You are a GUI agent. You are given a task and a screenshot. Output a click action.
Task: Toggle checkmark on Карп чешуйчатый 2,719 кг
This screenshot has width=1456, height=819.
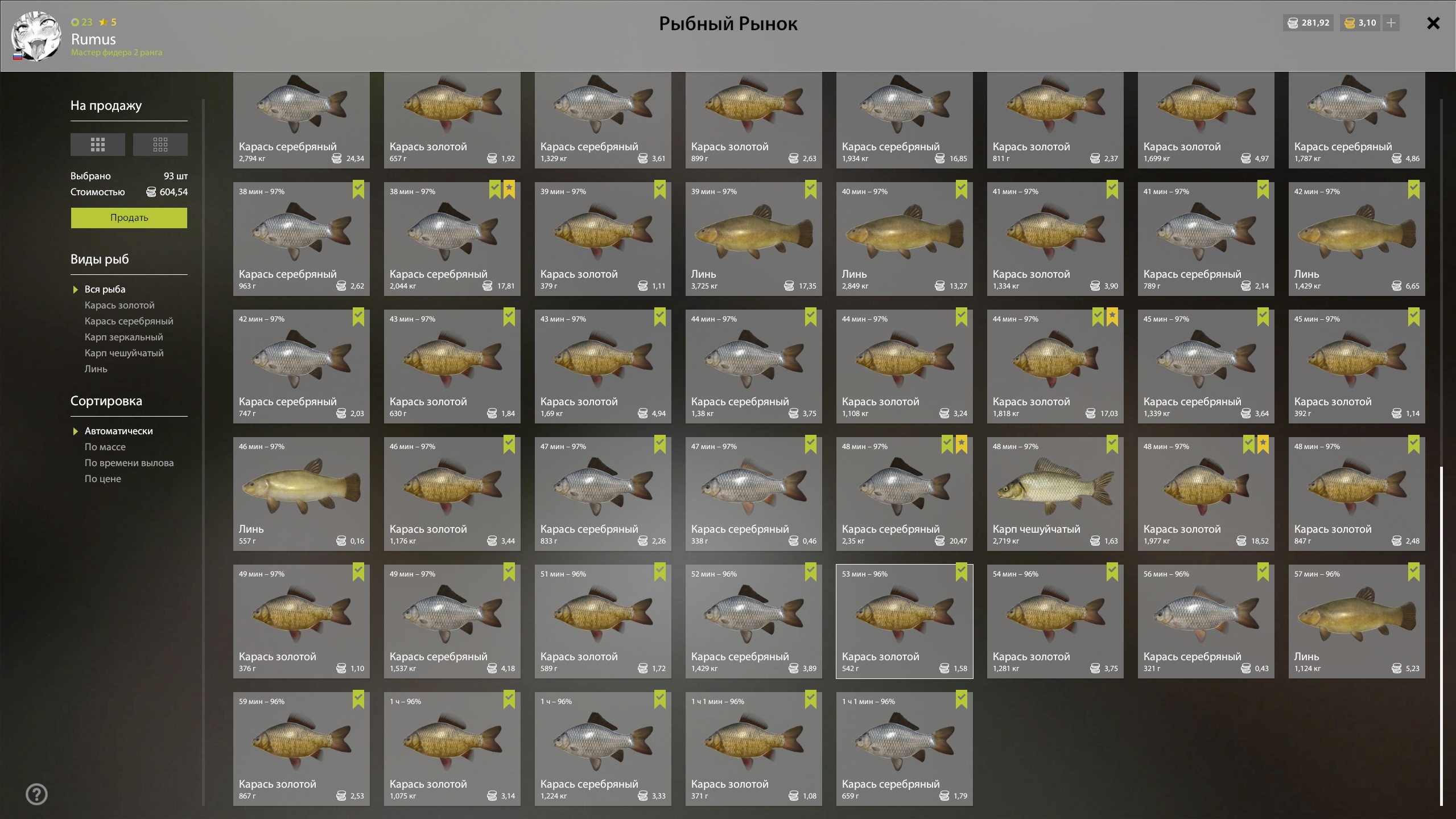coord(1112,444)
